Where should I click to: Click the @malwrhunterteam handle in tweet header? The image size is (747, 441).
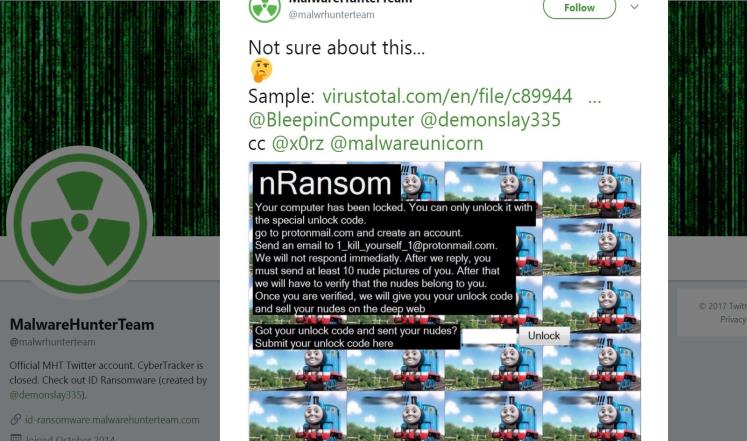coord(331,15)
